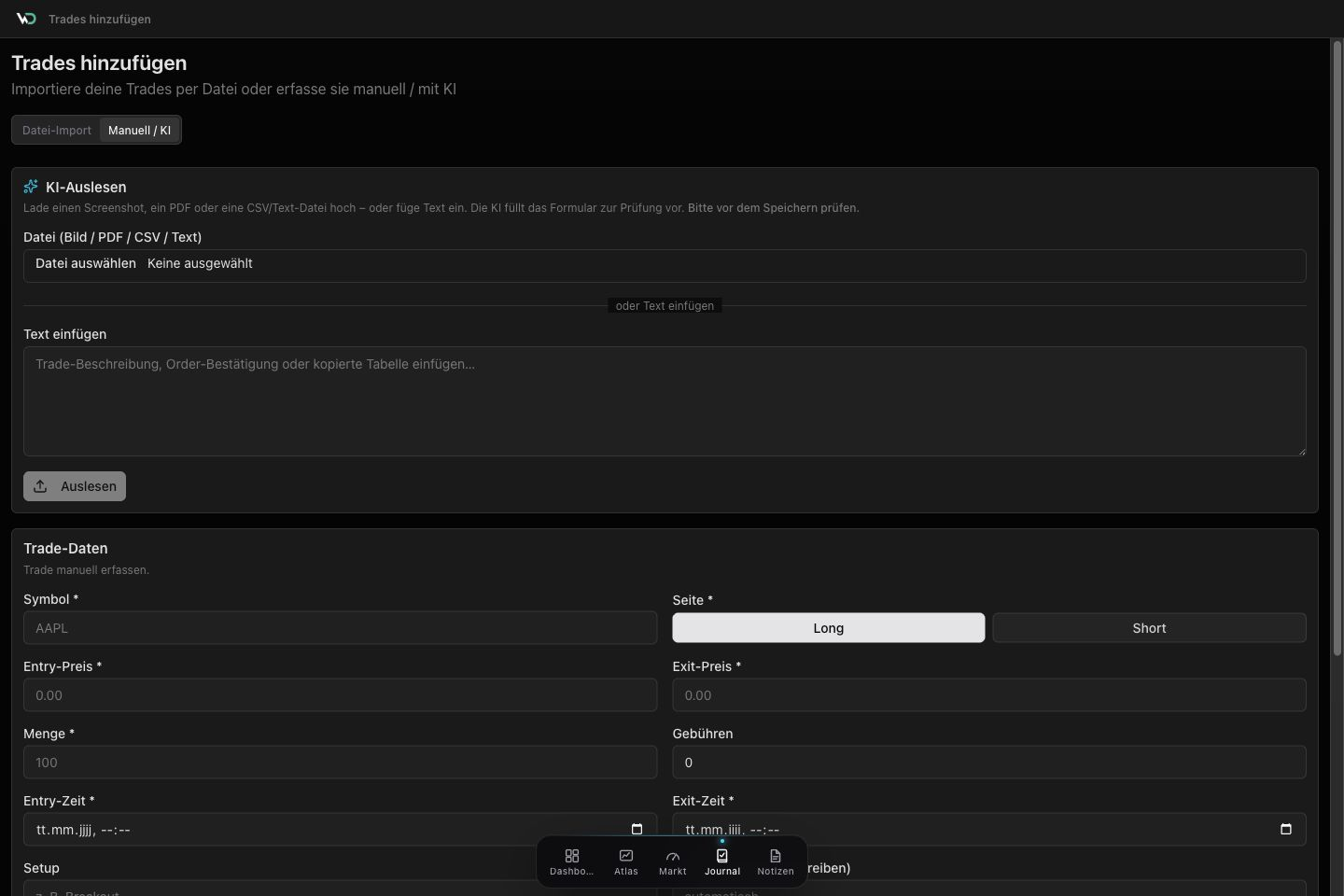The width and height of the screenshot is (1344, 896).
Task: Switch to the Datei-Import tab
Action: [x=57, y=130]
